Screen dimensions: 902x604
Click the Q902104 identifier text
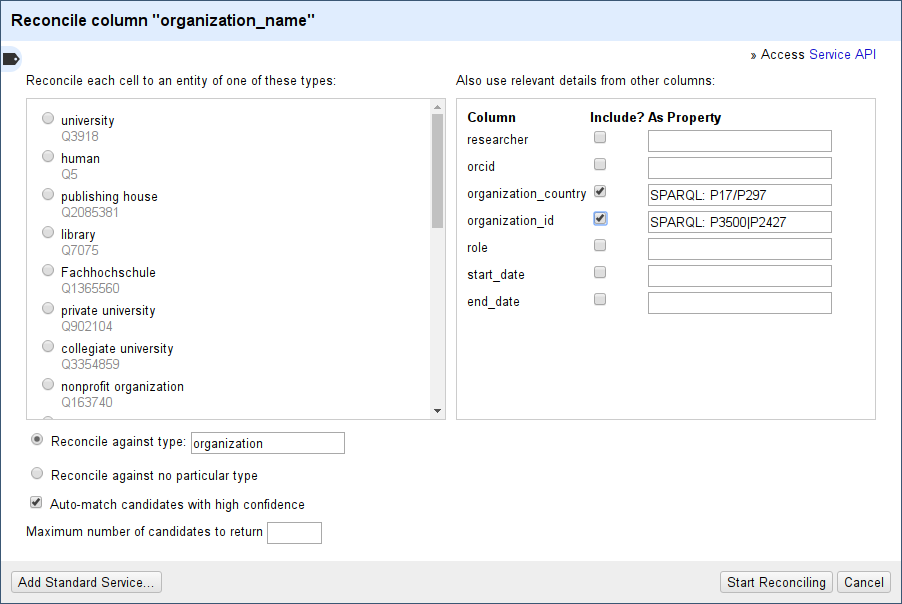click(87, 326)
